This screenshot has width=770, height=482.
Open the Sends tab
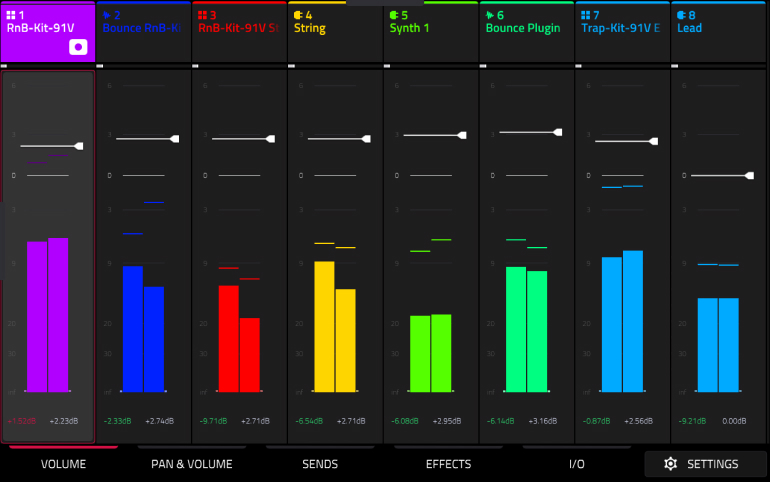tap(320, 464)
